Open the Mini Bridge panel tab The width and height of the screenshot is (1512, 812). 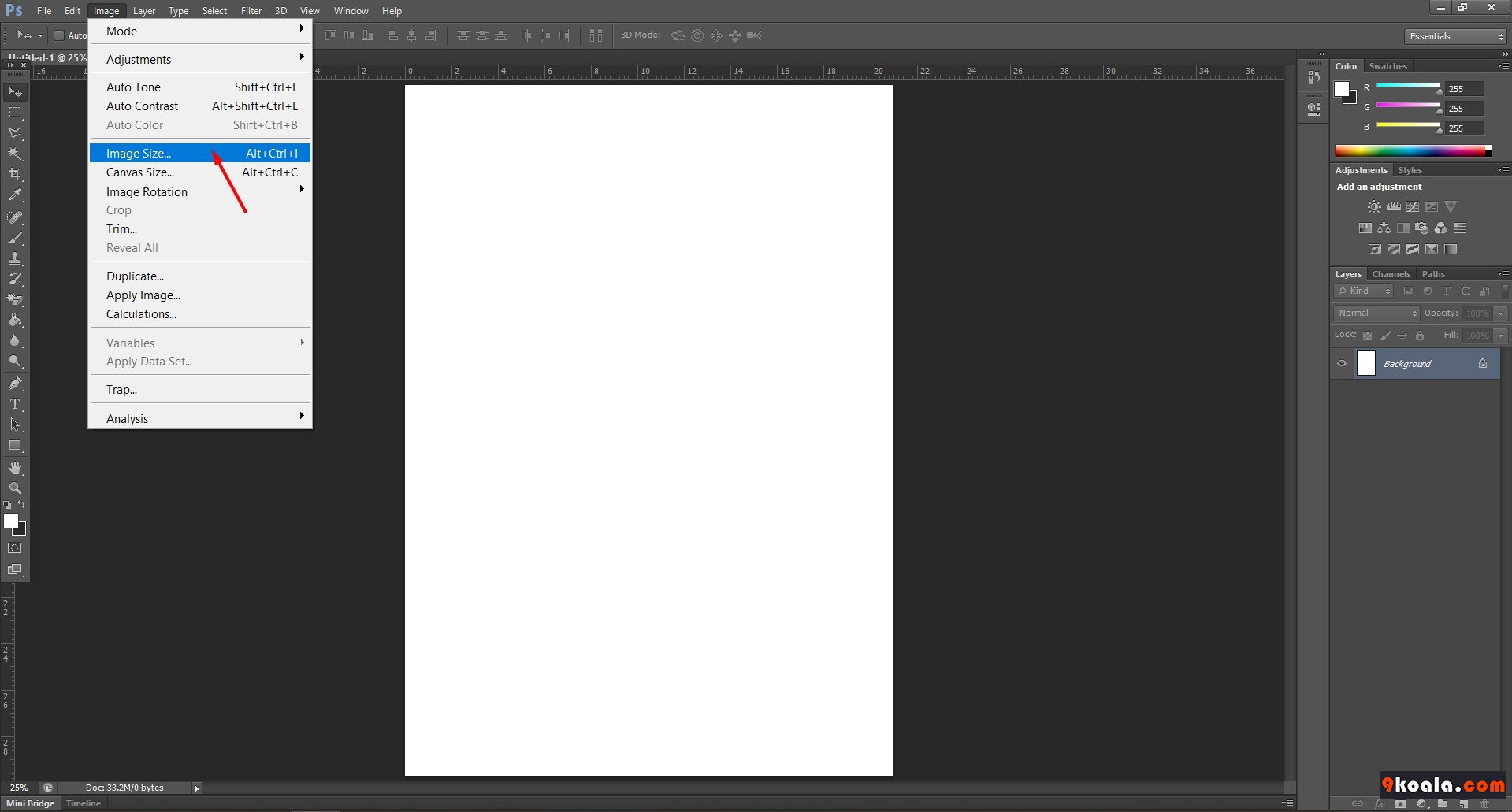pos(31,803)
